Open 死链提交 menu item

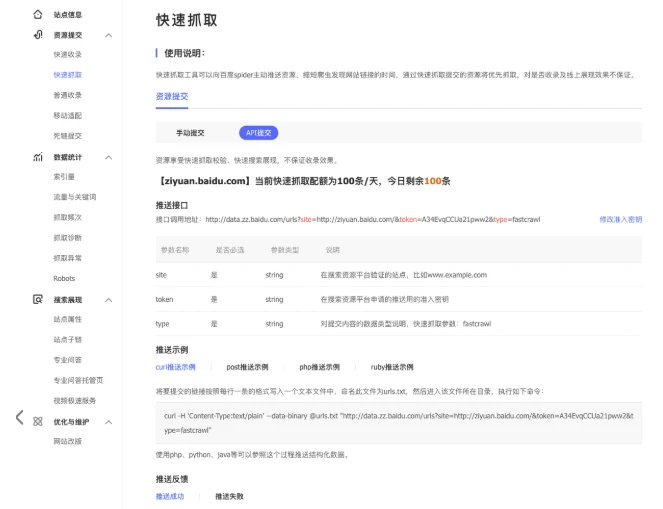67,136
